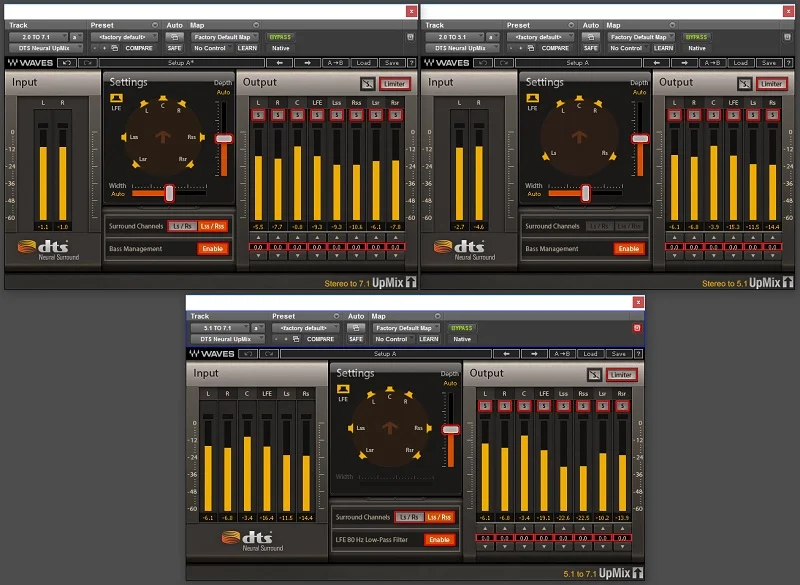The image size is (800, 585).
Task: Open the Factory Default Map dropdown in Stereo to 5.1
Action: pos(641,37)
